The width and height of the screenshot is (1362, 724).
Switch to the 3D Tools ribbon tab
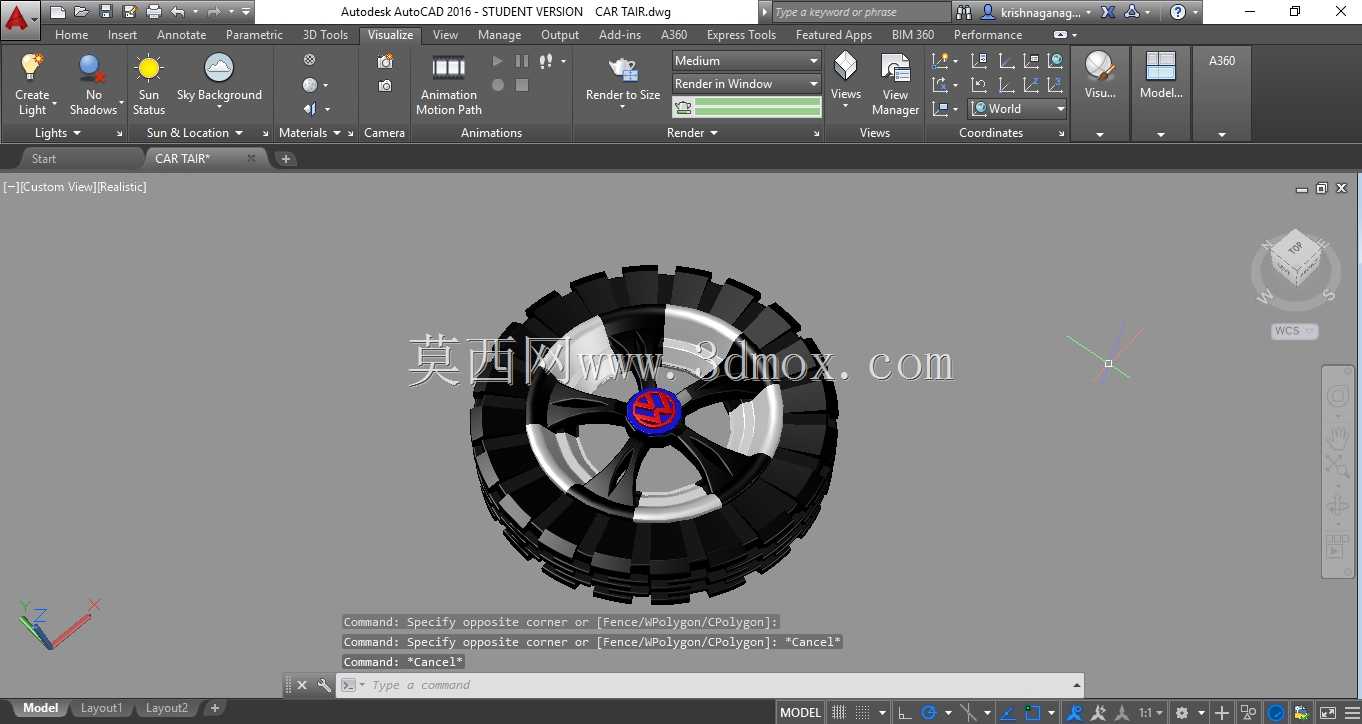326,35
